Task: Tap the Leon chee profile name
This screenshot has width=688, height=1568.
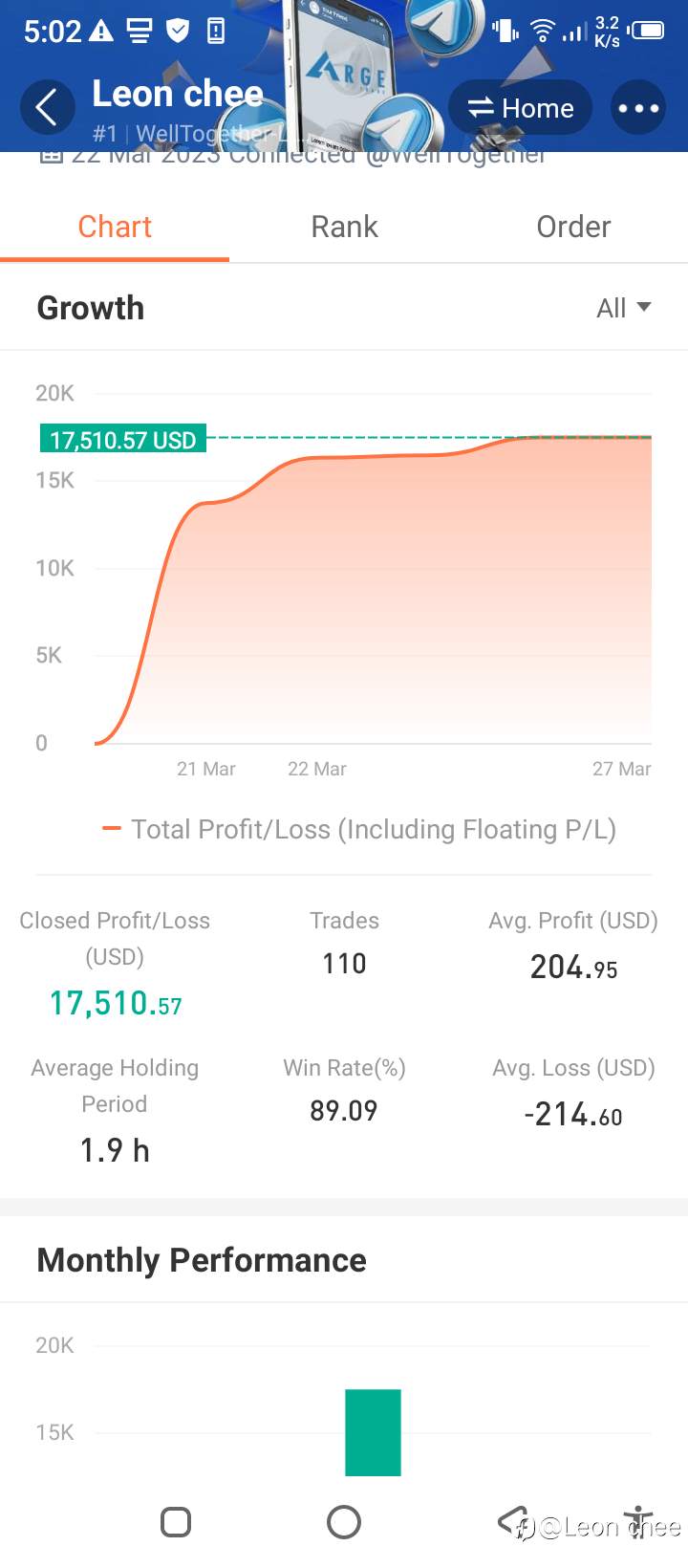Action: [x=178, y=94]
